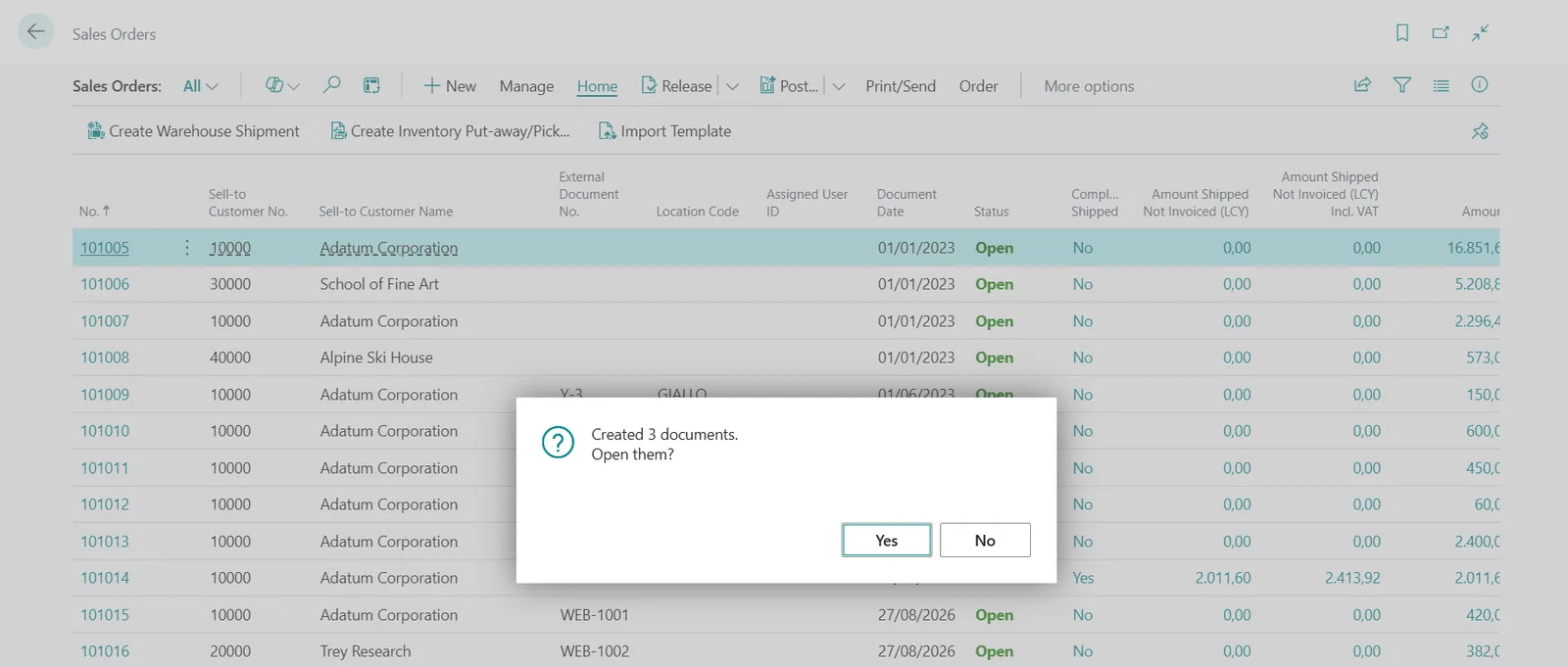The height and width of the screenshot is (667, 1568).
Task: Open sales order 101016
Action: (105, 651)
